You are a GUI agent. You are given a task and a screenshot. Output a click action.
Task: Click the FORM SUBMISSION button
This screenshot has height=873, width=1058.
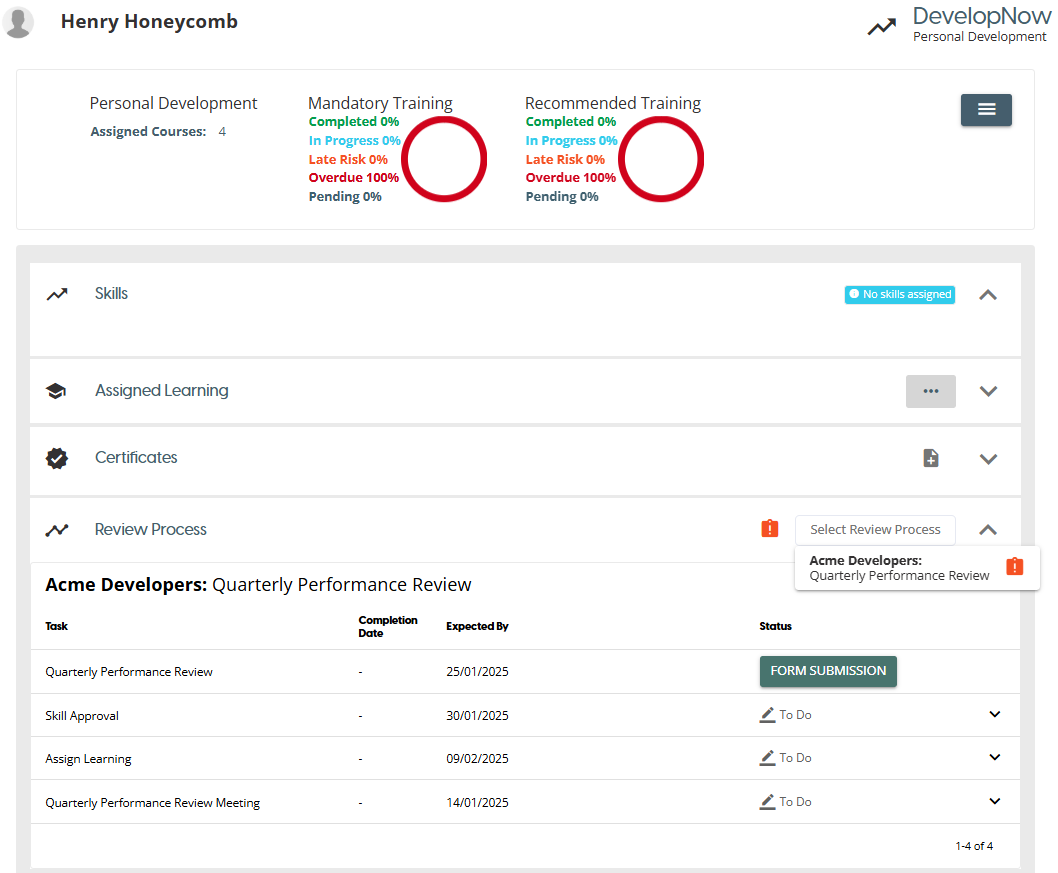[x=828, y=671]
